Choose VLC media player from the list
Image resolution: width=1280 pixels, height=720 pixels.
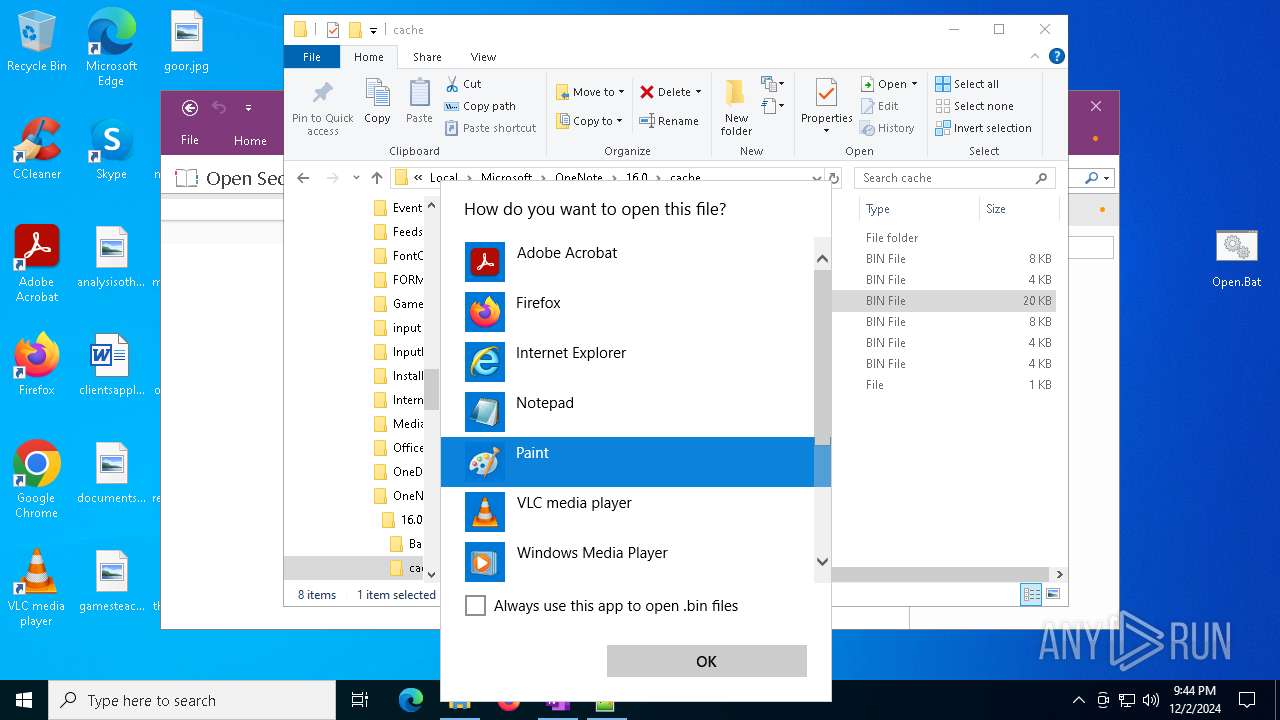[628, 512]
